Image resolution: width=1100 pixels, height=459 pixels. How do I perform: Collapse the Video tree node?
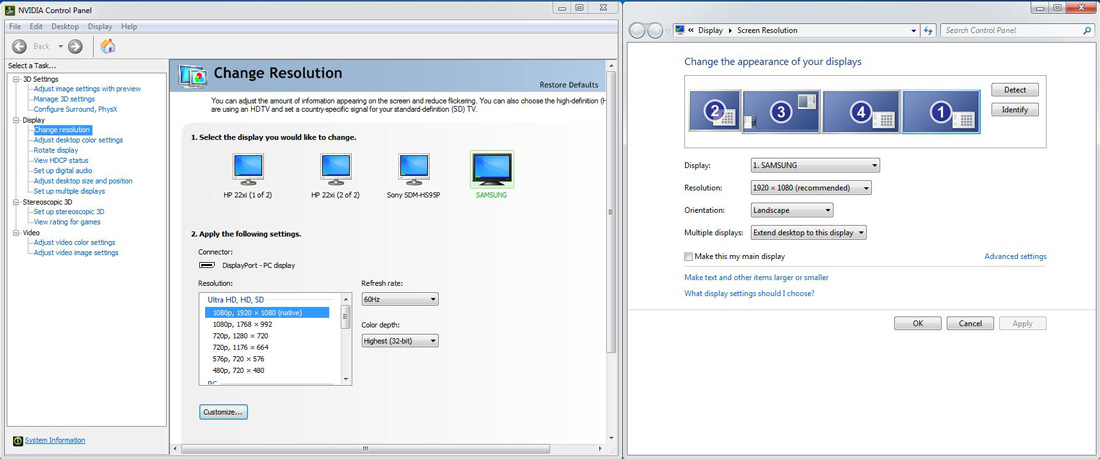(17, 232)
